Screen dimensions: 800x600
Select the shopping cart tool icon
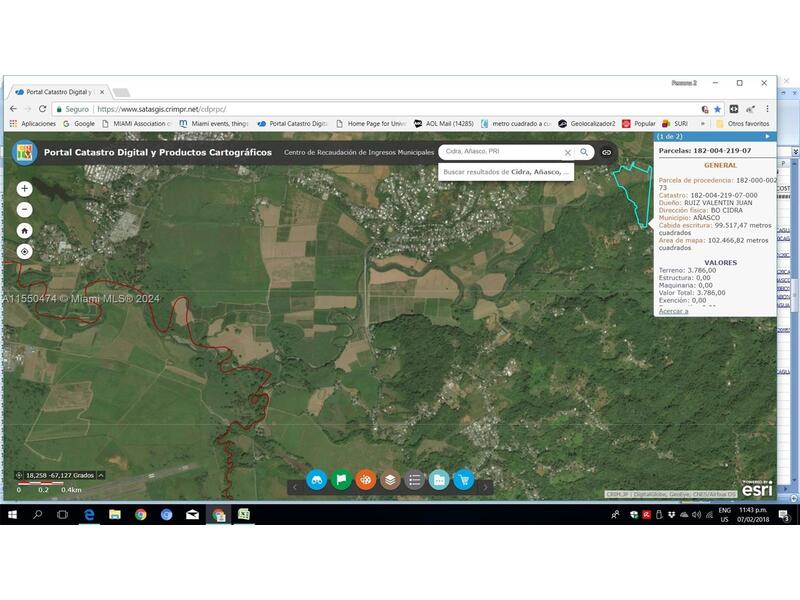[x=464, y=480]
